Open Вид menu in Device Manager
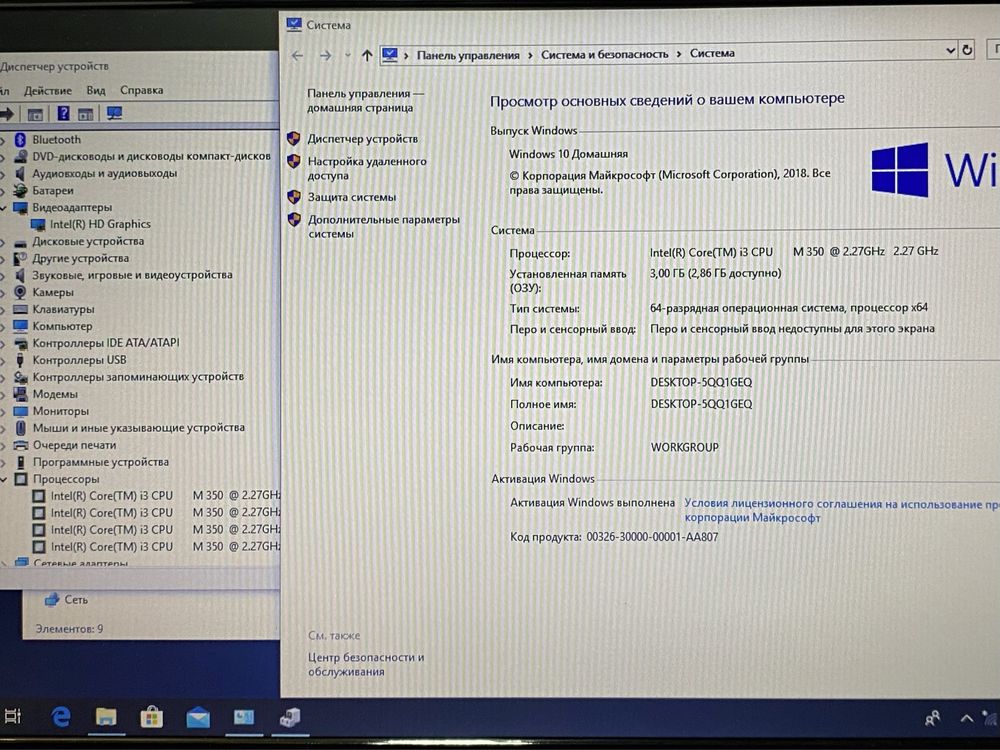Viewport: 1000px width, 750px height. tap(96, 91)
